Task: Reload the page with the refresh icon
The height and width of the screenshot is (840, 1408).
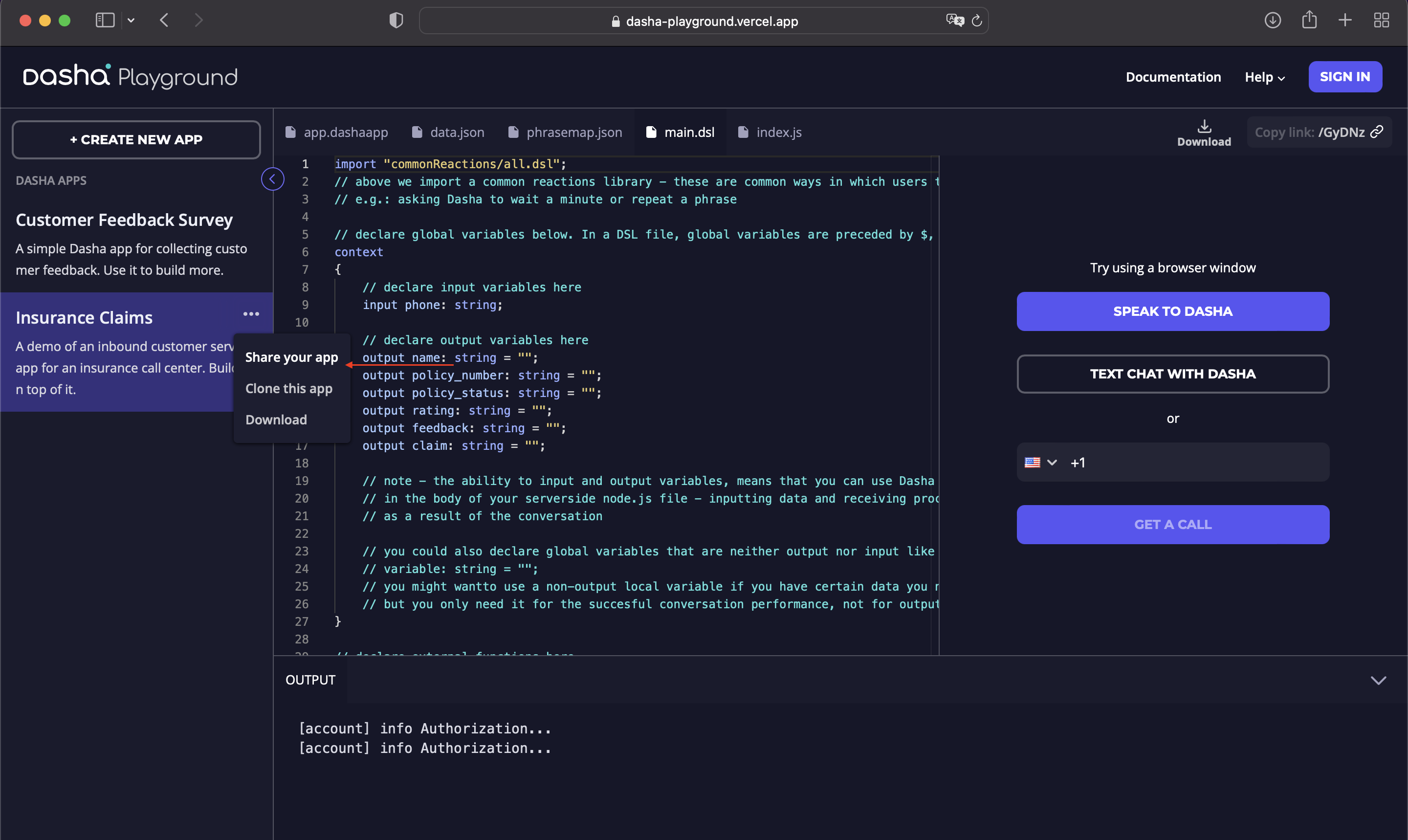Action: pyautogui.click(x=977, y=21)
